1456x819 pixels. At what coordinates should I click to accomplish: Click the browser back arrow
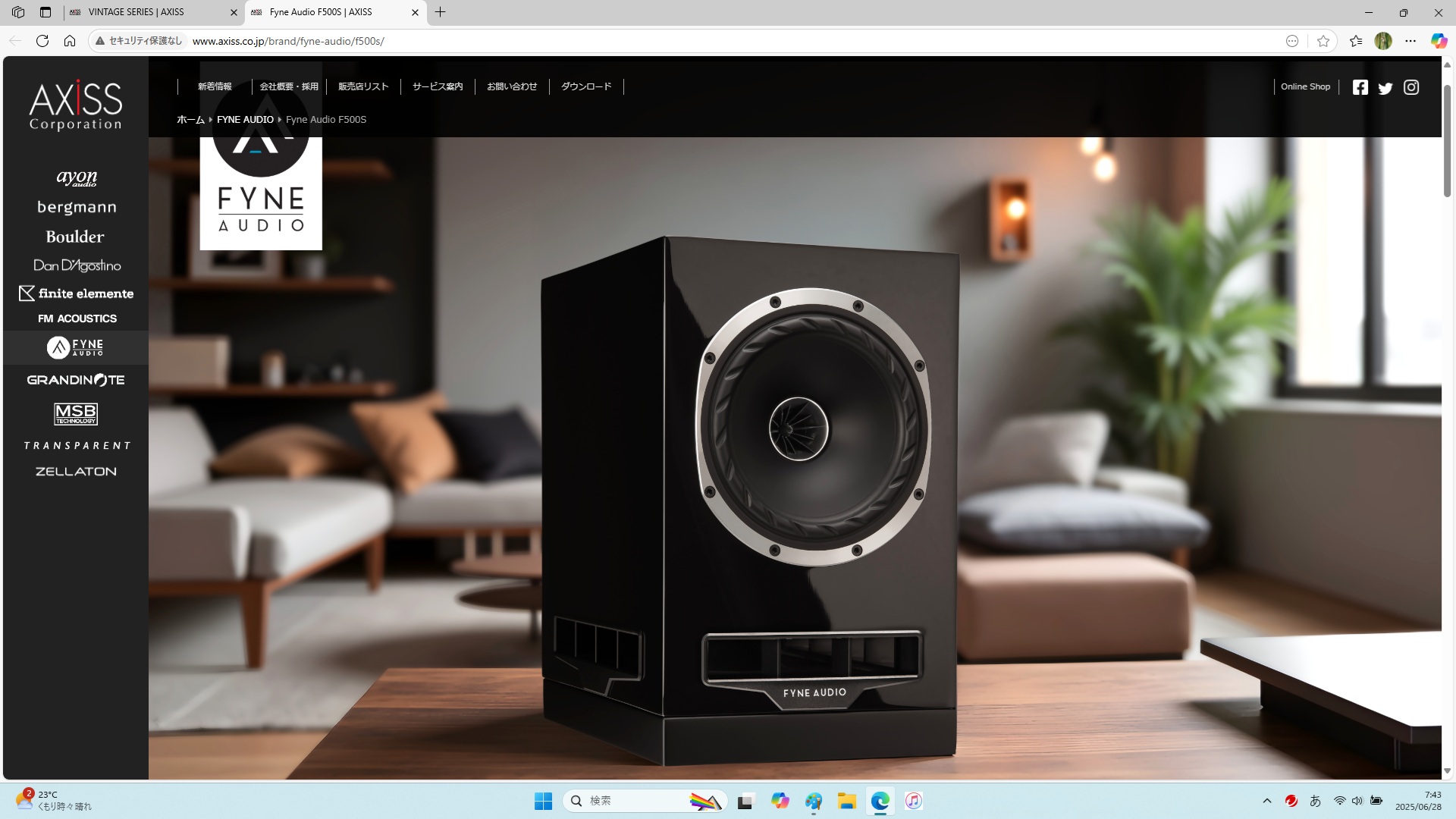(15, 41)
